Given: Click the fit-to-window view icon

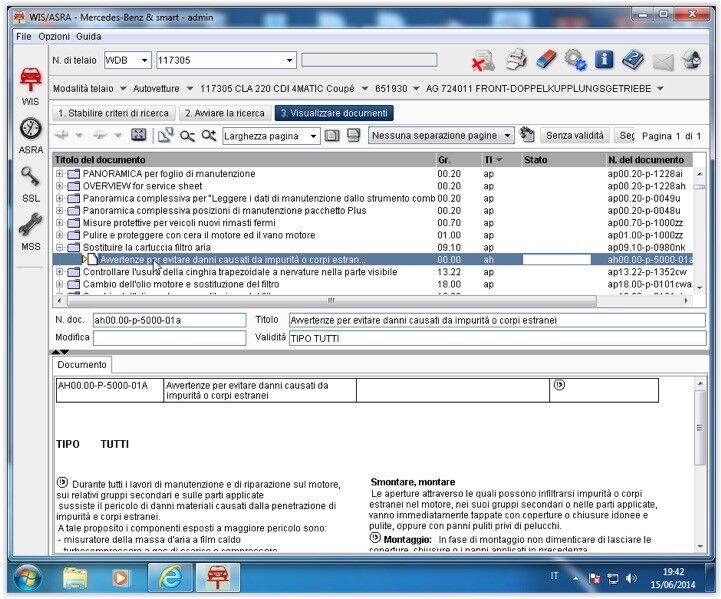Looking at the screenshot, I should (x=138, y=135).
